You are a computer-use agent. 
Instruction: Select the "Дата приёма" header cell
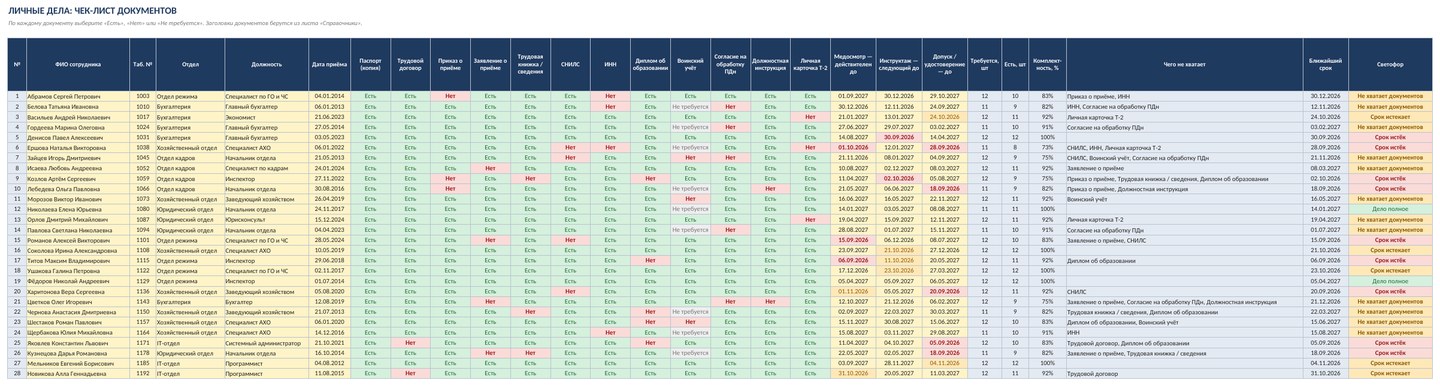point(329,64)
